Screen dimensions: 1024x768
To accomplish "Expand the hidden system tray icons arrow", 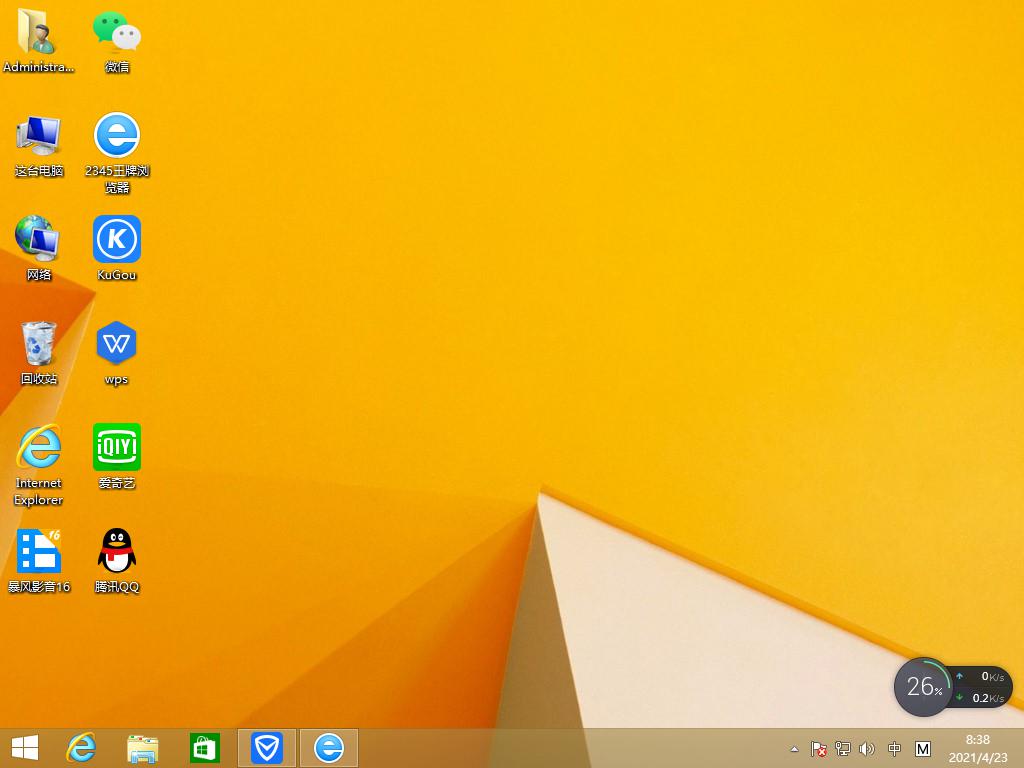I will [x=795, y=749].
